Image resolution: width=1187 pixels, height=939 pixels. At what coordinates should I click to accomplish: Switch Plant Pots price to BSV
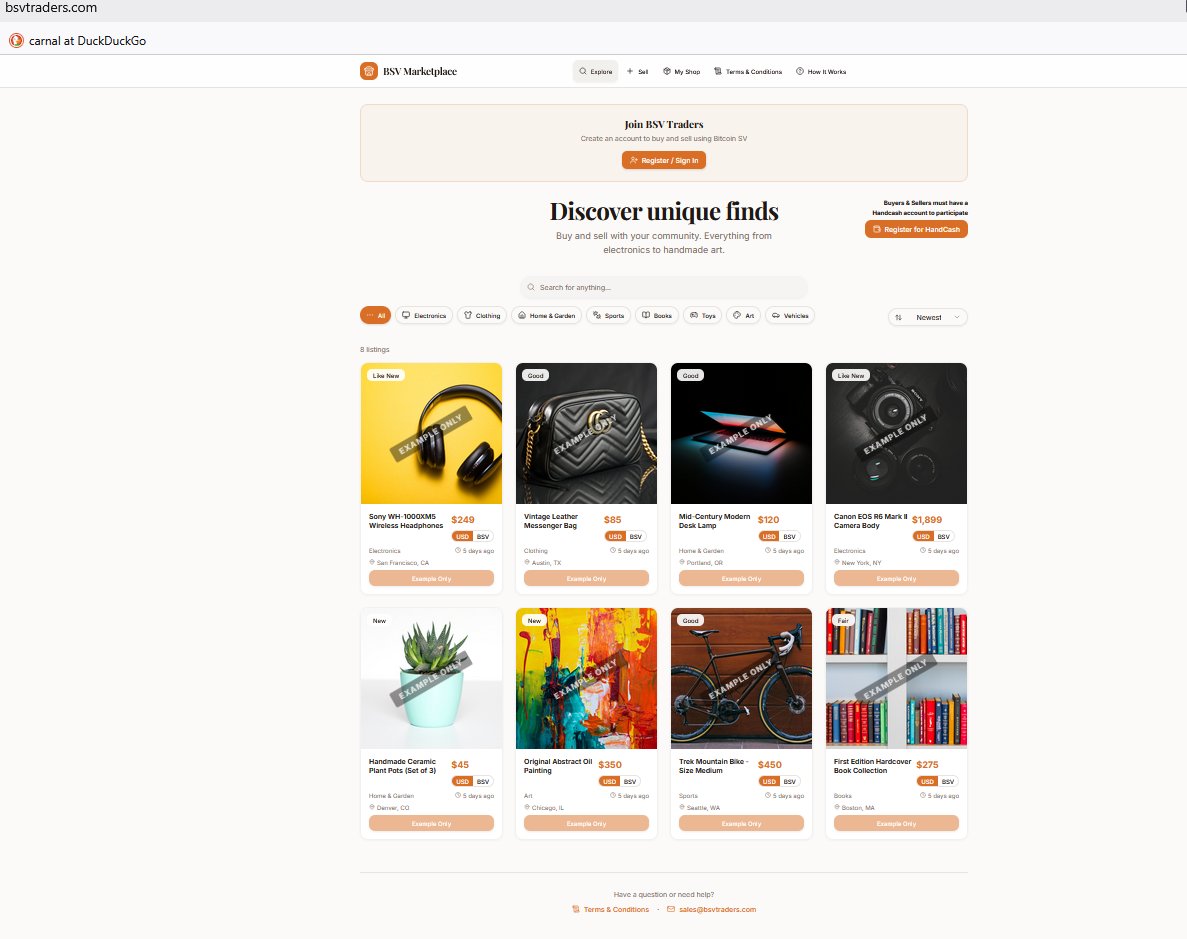coord(483,781)
